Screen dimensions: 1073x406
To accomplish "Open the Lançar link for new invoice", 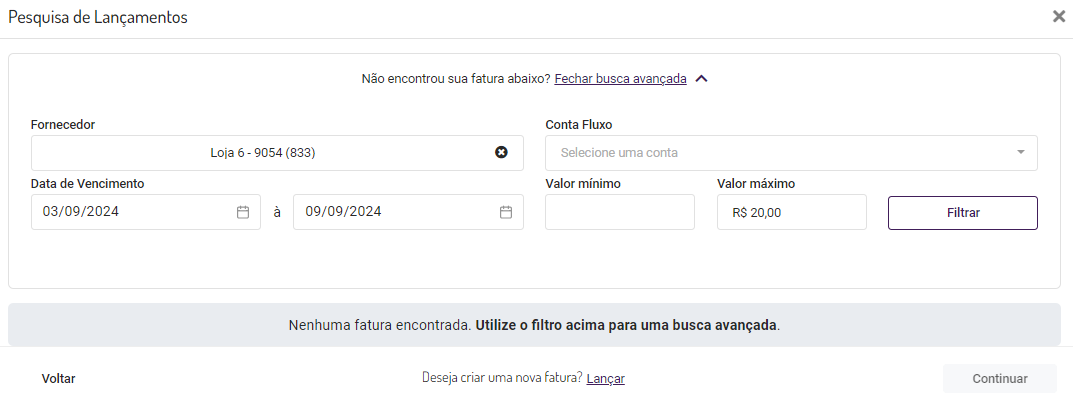I will 606,378.
